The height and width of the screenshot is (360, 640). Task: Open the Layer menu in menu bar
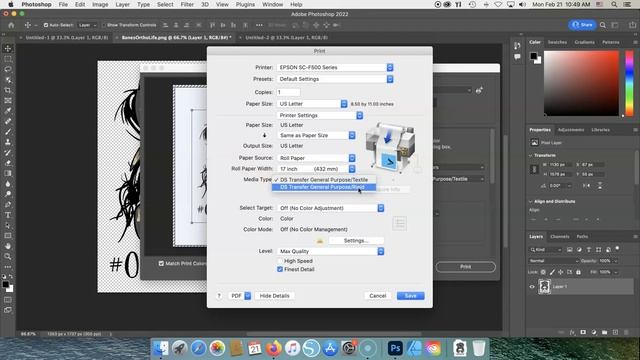click(x=122, y=4)
